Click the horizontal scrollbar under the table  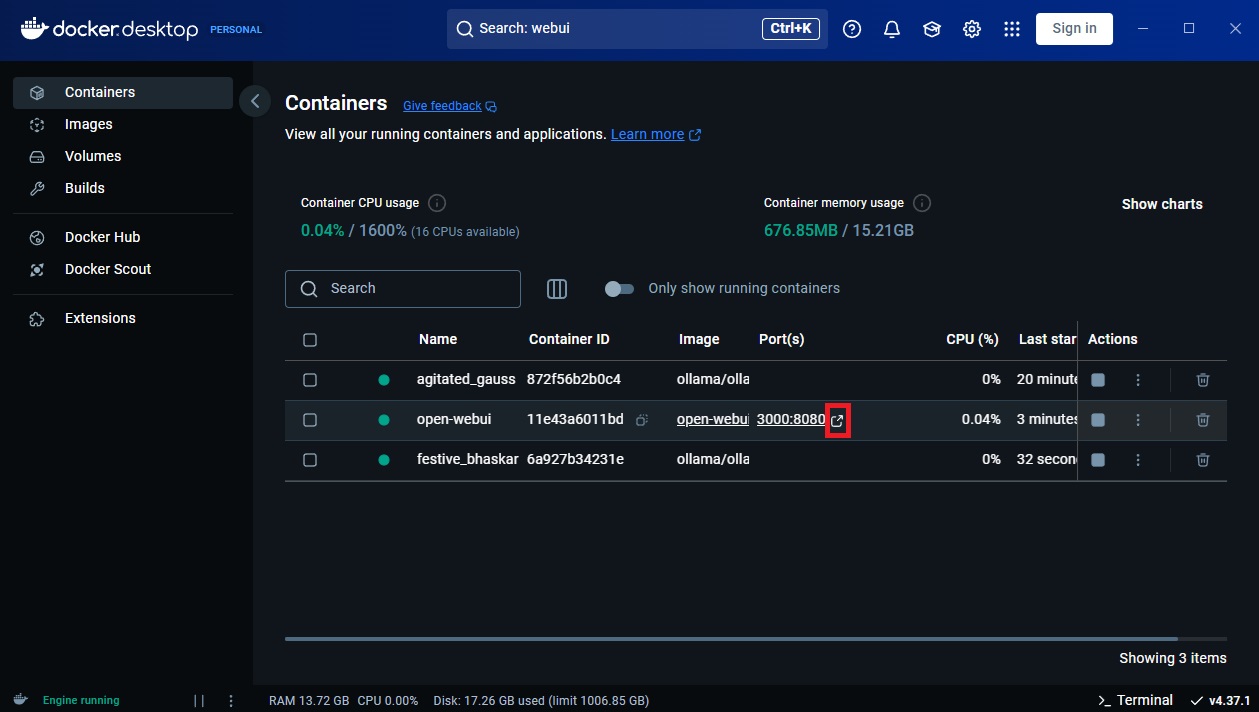point(731,638)
